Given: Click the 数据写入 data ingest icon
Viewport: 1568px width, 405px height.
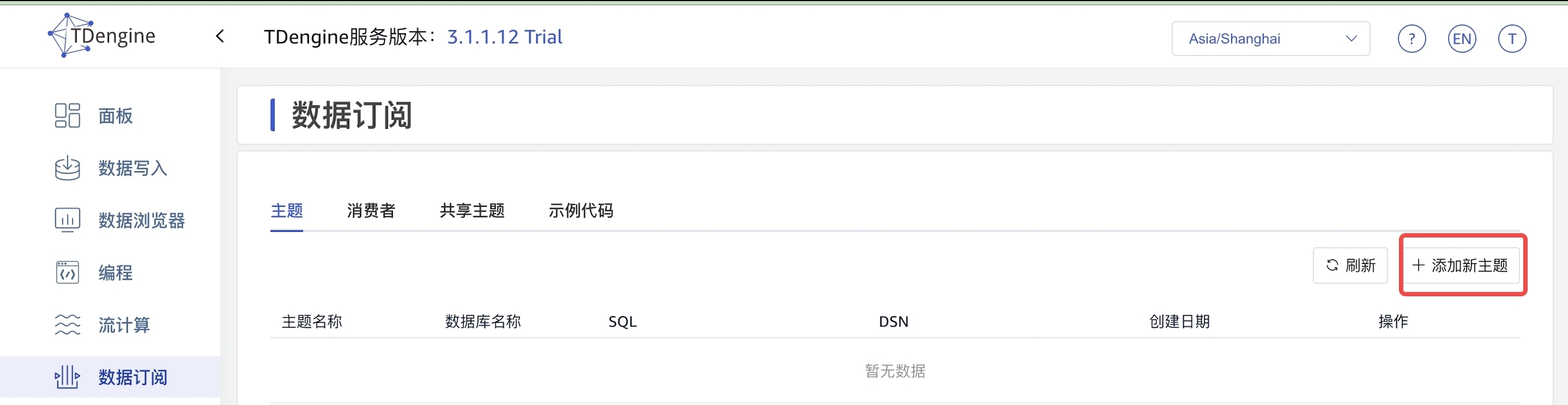Looking at the screenshot, I should (x=67, y=168).
